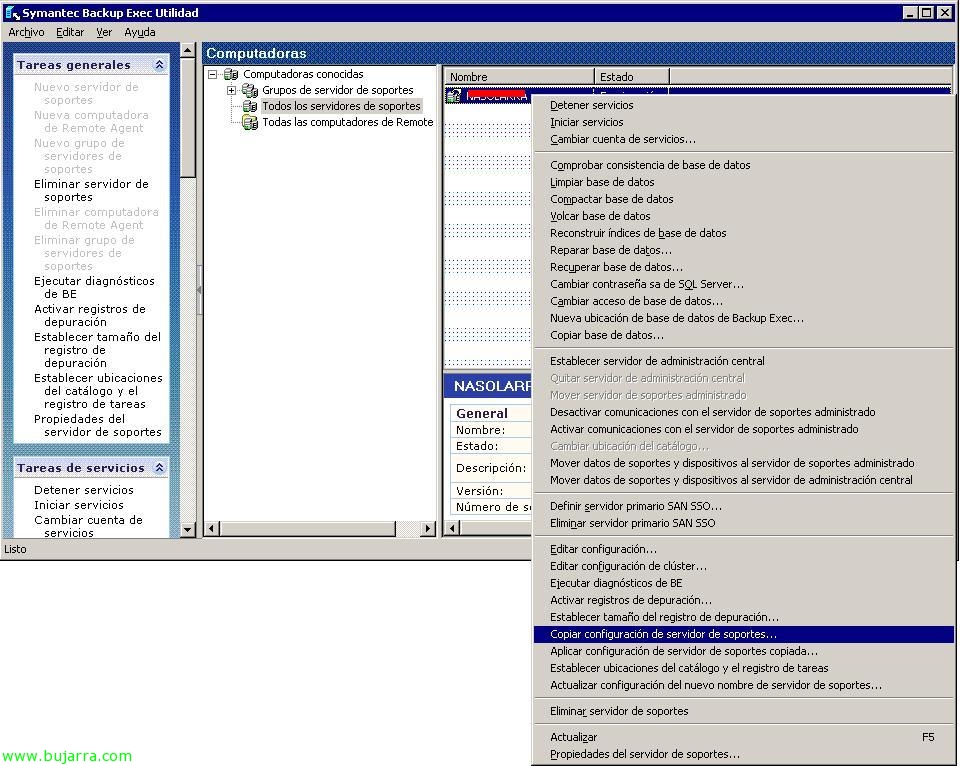This screenshot has height=766, width=960.
Task: Select Eliminar servidor de soportes in the context menu
Action: coord(743,712)
